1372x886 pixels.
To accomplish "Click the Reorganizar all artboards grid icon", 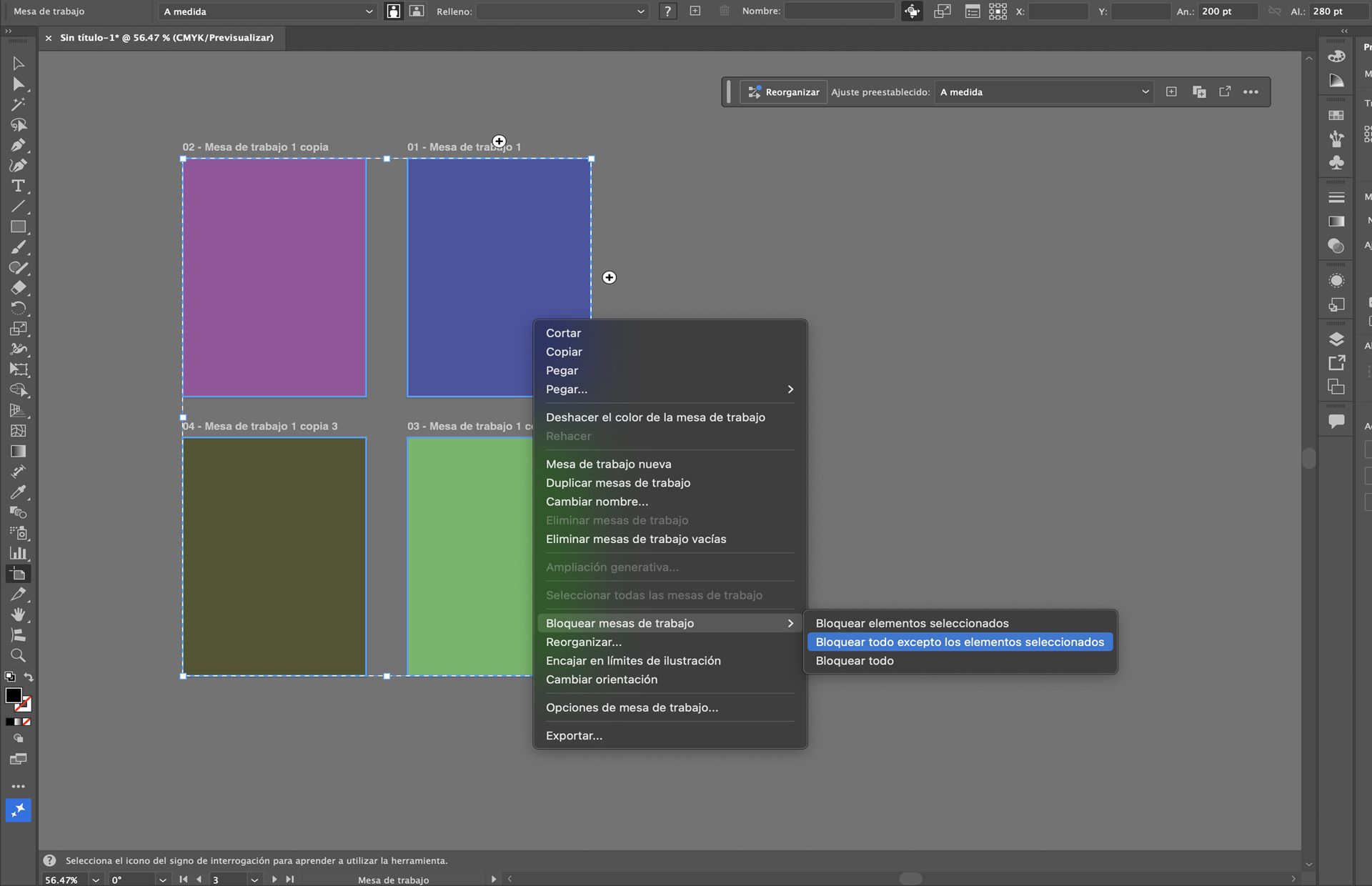I will tap(998, 11).
